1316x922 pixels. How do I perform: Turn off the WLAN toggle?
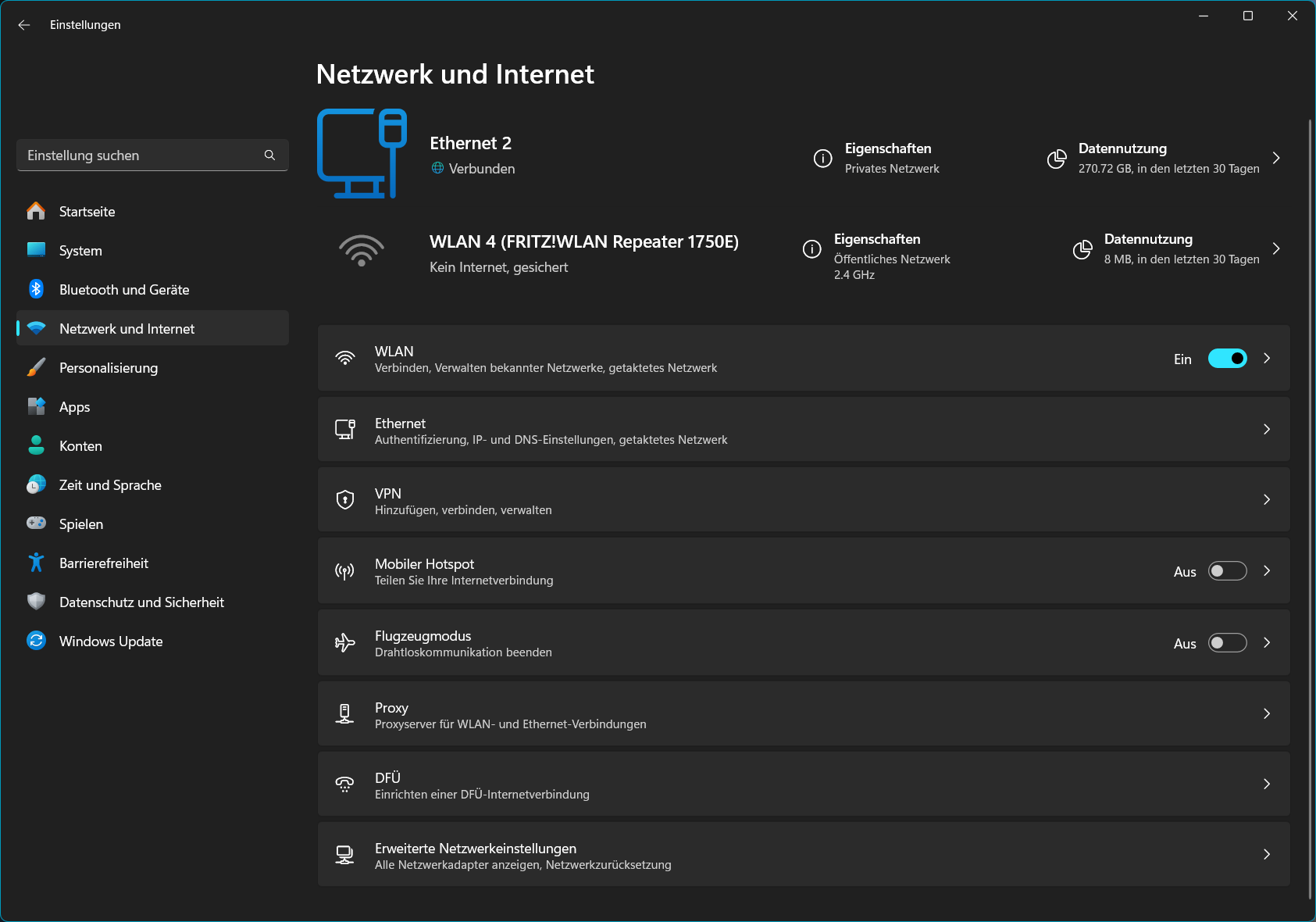pyautogui.click(x=1227, y=359)
